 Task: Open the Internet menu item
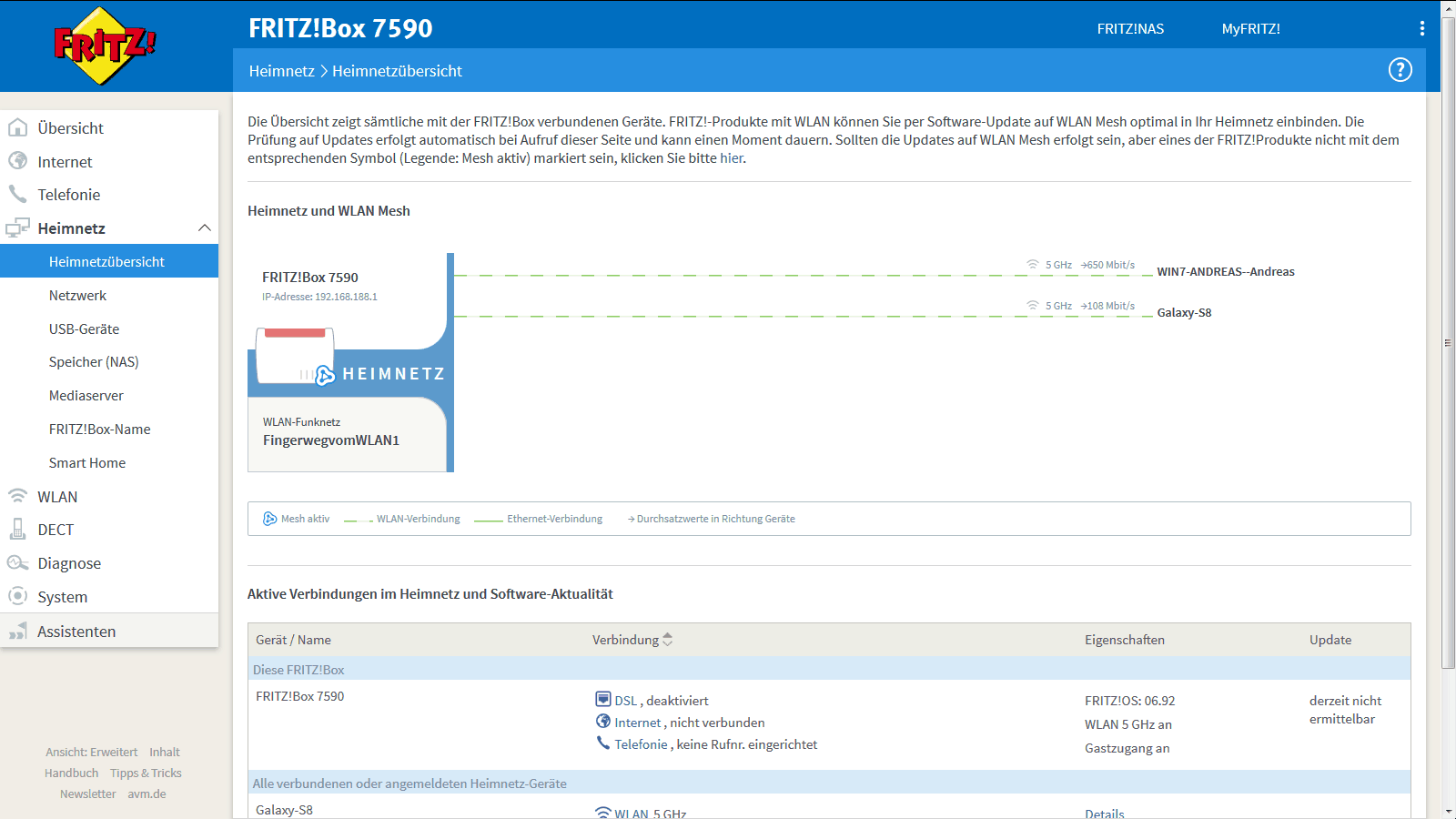pyautogui.click(x=65, y=162)
